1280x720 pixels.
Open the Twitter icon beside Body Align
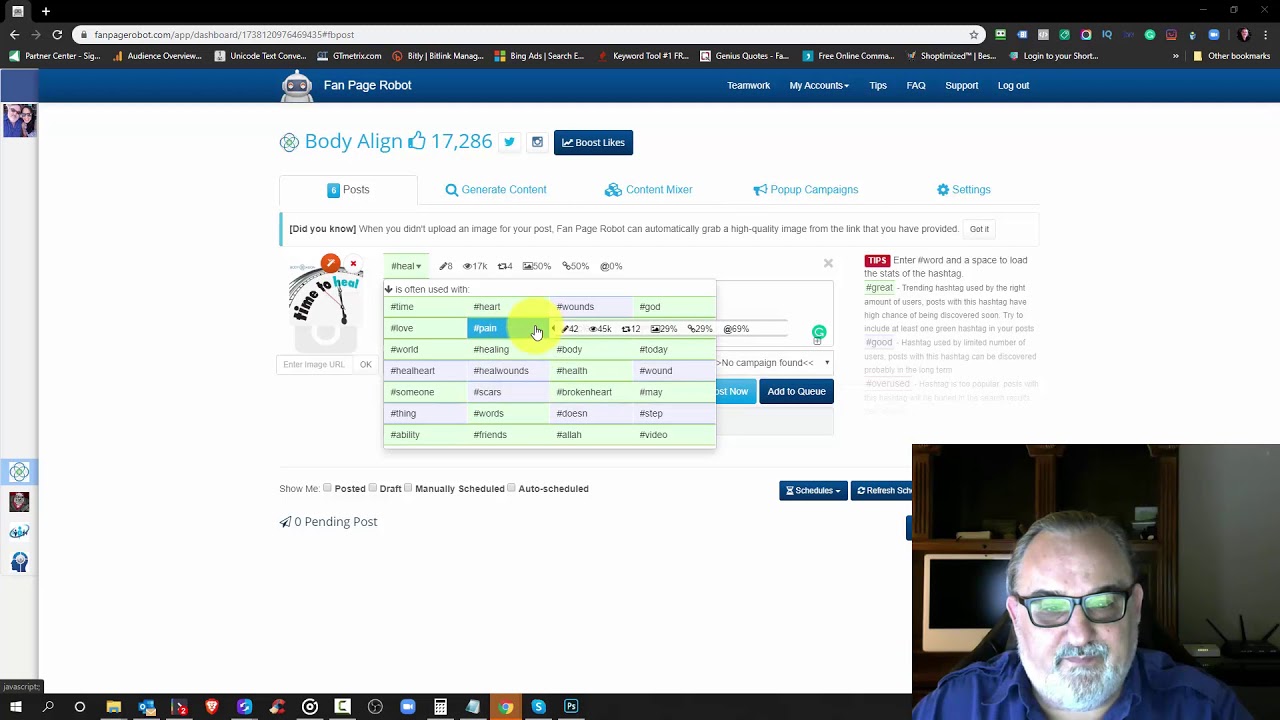tap(509, 142)
